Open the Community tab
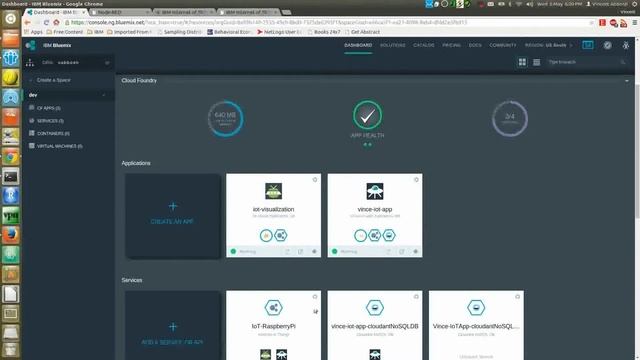The height and width of the screenshot is (360, 640). [x=503, y=45]
